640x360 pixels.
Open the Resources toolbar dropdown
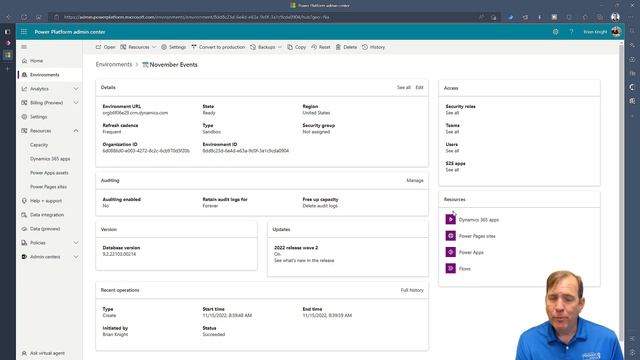coord(138,47)
